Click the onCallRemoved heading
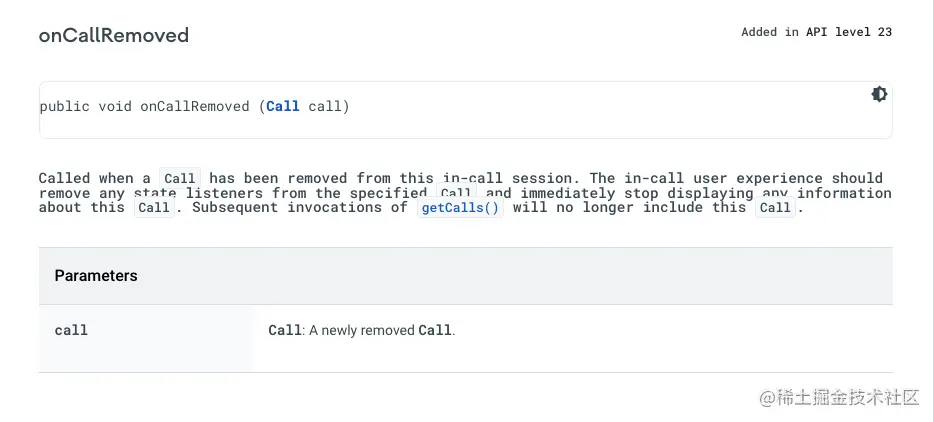 [114, 35]
